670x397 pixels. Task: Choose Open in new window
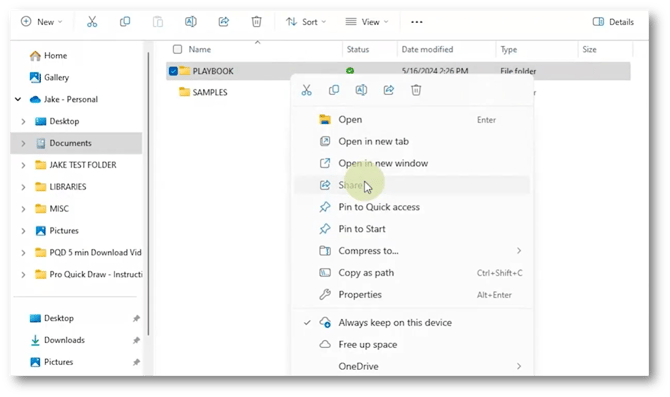coord(412,163)
